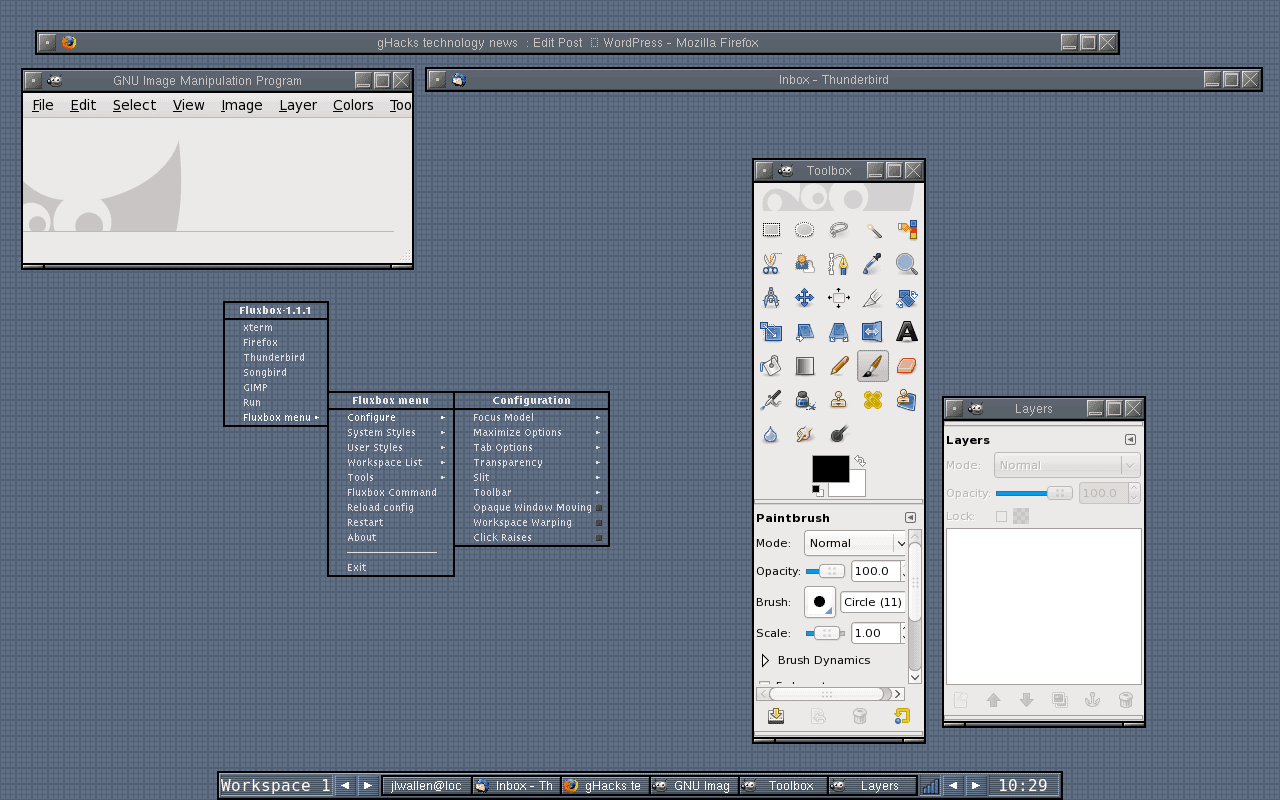Select the Pencil tool
Screen dimensions: 1280x800
pyautogui.click(x=839, y=366)
